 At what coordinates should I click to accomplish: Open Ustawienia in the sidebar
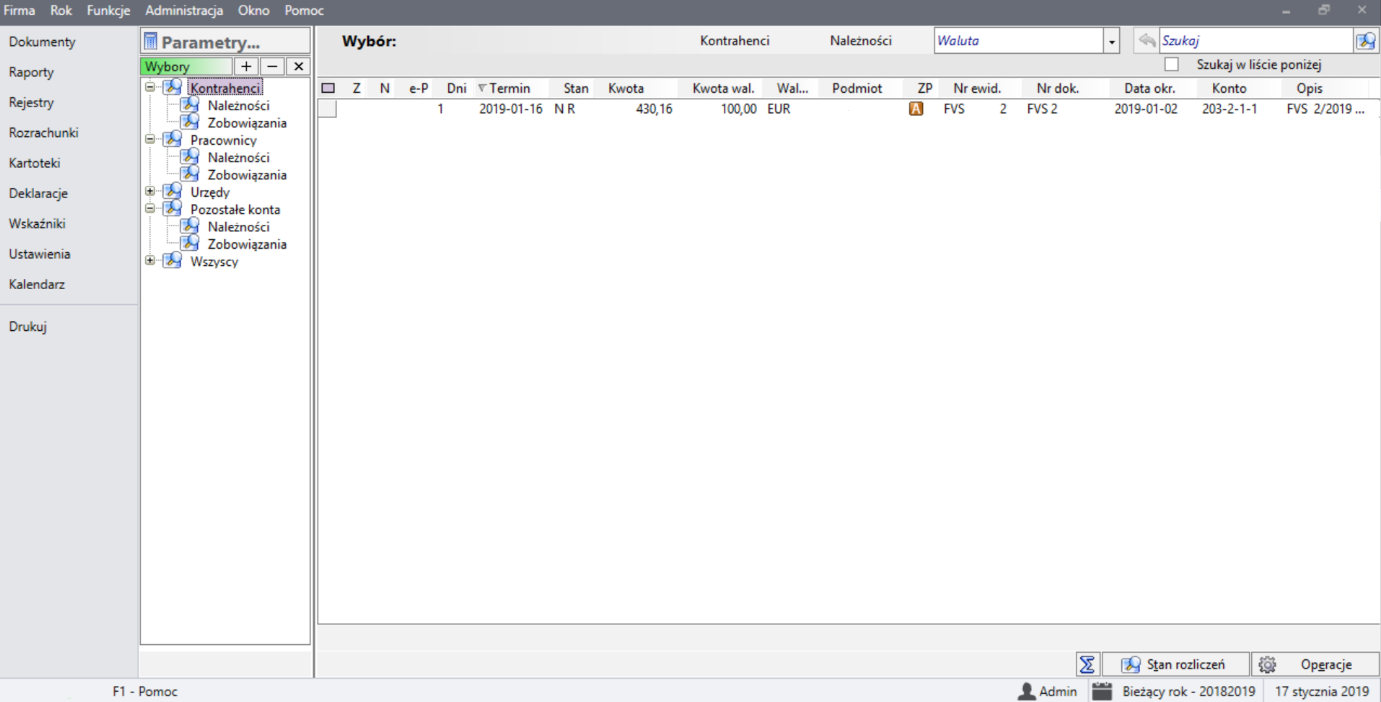39,254
